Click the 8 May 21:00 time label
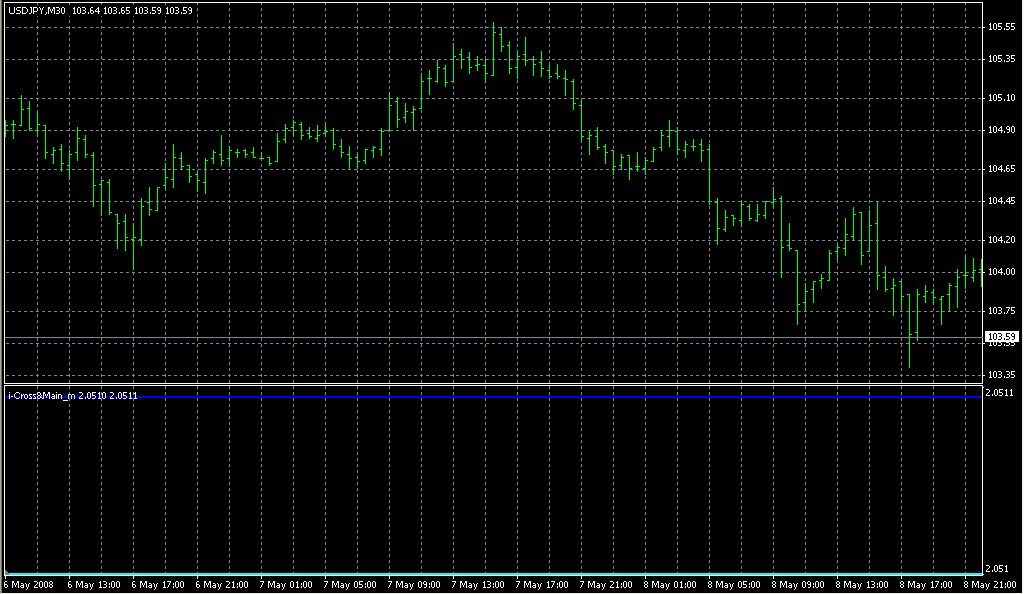This screenshot has height=594, width=1024. pyautogui.click(x=990, y=586)
